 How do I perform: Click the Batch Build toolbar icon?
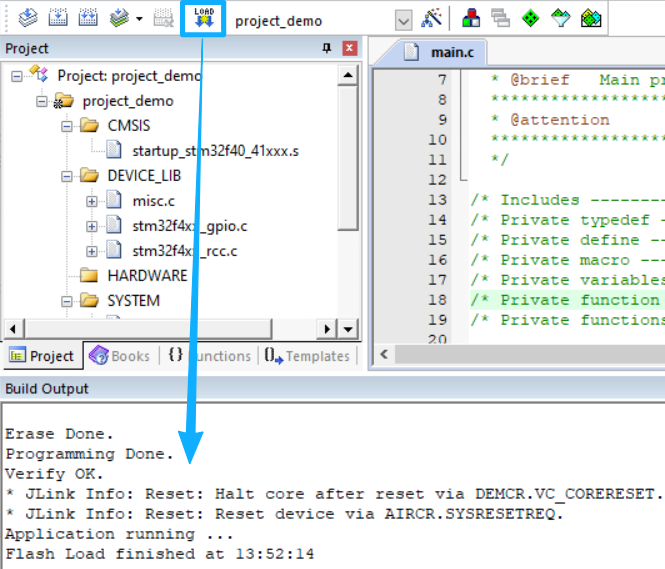point(119,19)
